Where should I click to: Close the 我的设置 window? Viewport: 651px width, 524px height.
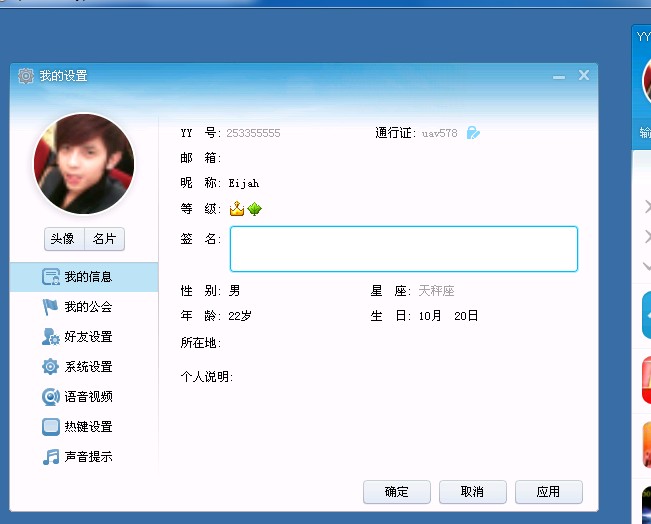(x=584, y=75)
